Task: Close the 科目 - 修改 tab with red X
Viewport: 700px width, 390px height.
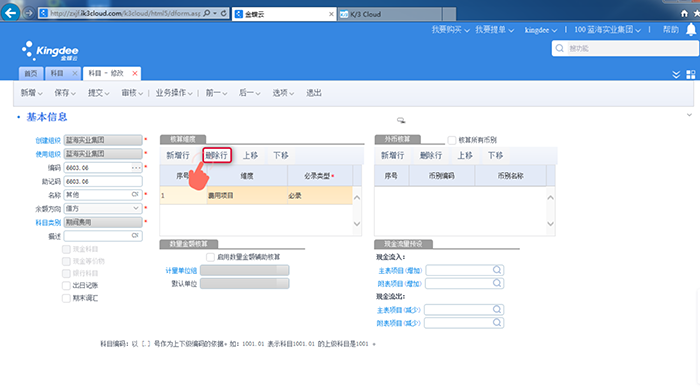Action: coord(134,73)
